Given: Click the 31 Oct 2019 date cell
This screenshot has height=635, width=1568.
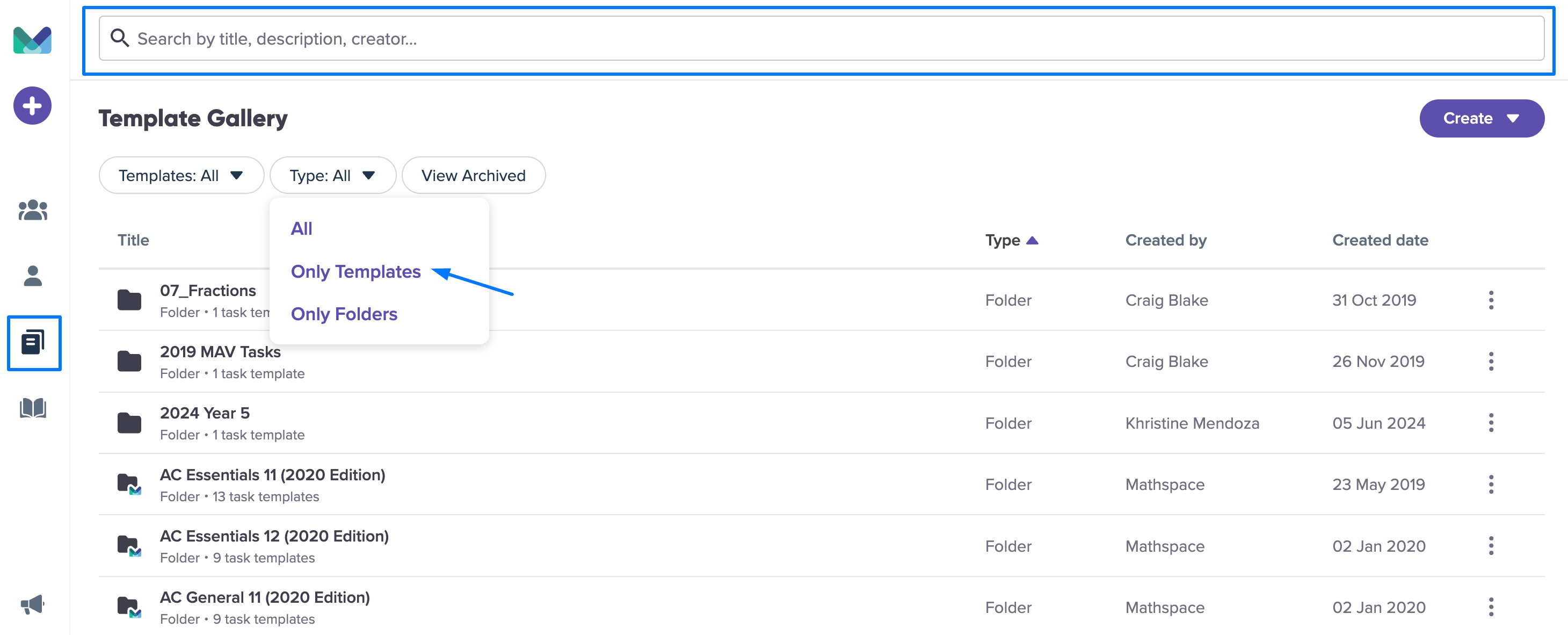Looking at the screenshot, I should [x=1374, y=300].
